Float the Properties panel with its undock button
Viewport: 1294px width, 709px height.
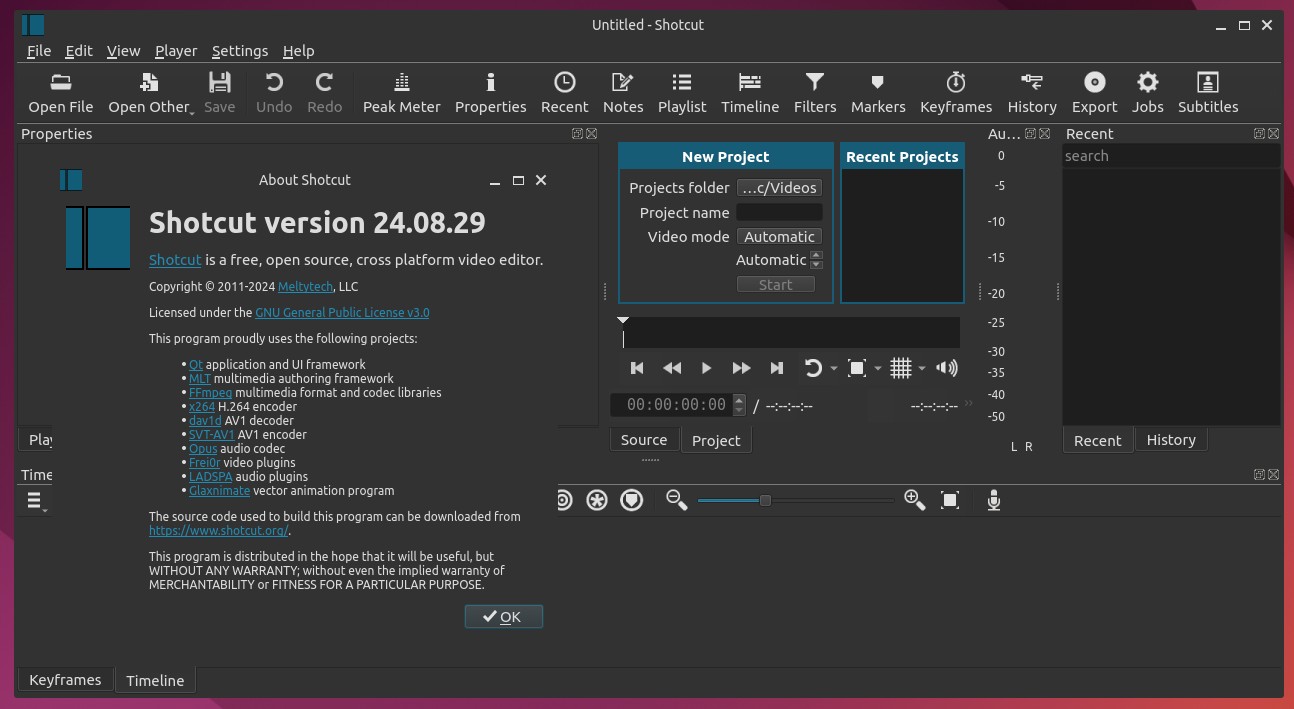578,133
